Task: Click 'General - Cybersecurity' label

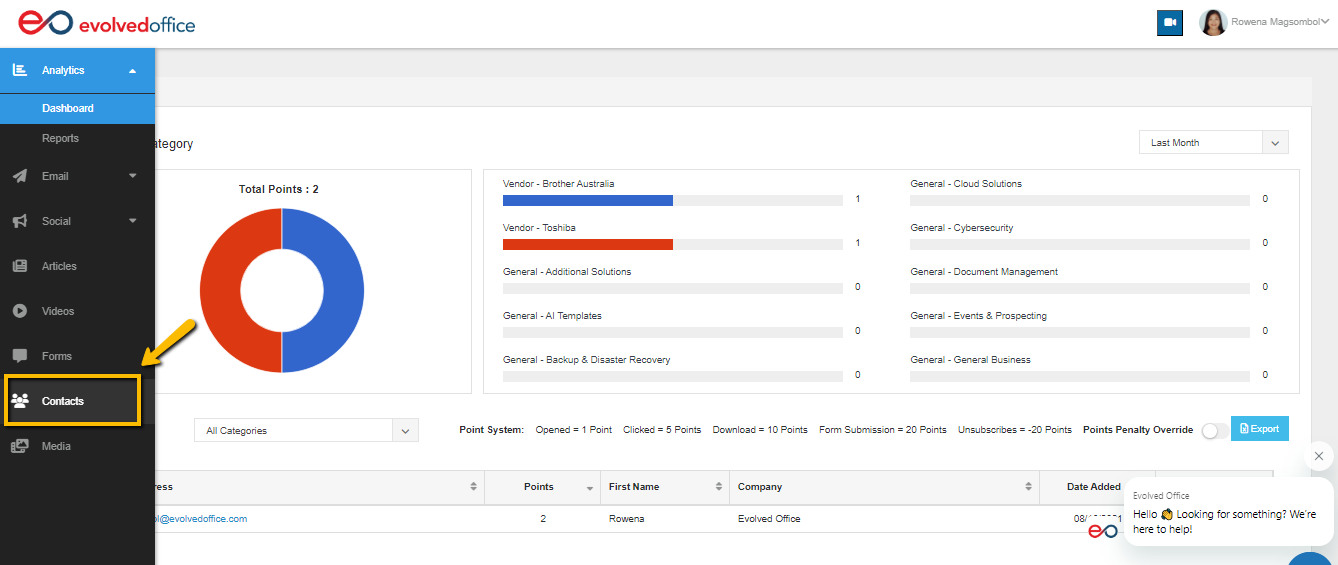Action: coord(962,228)
